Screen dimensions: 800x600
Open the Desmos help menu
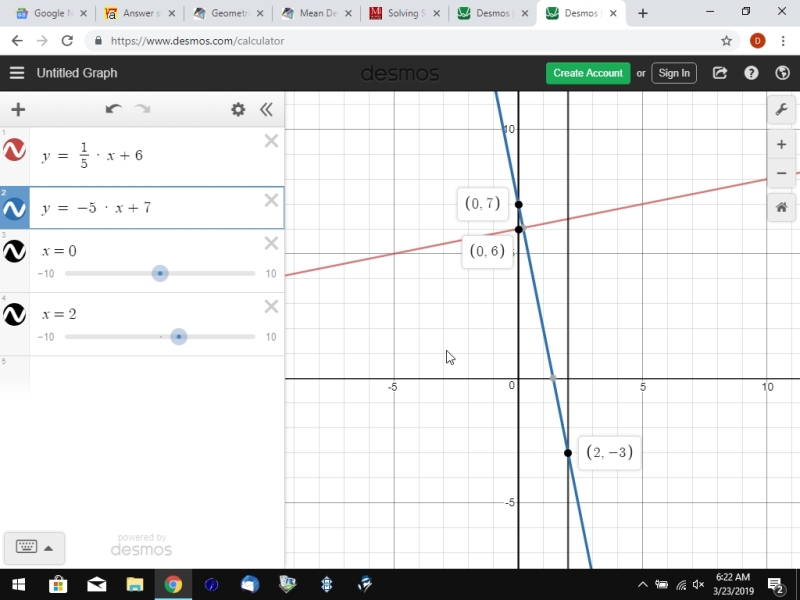tap(751, 73)
